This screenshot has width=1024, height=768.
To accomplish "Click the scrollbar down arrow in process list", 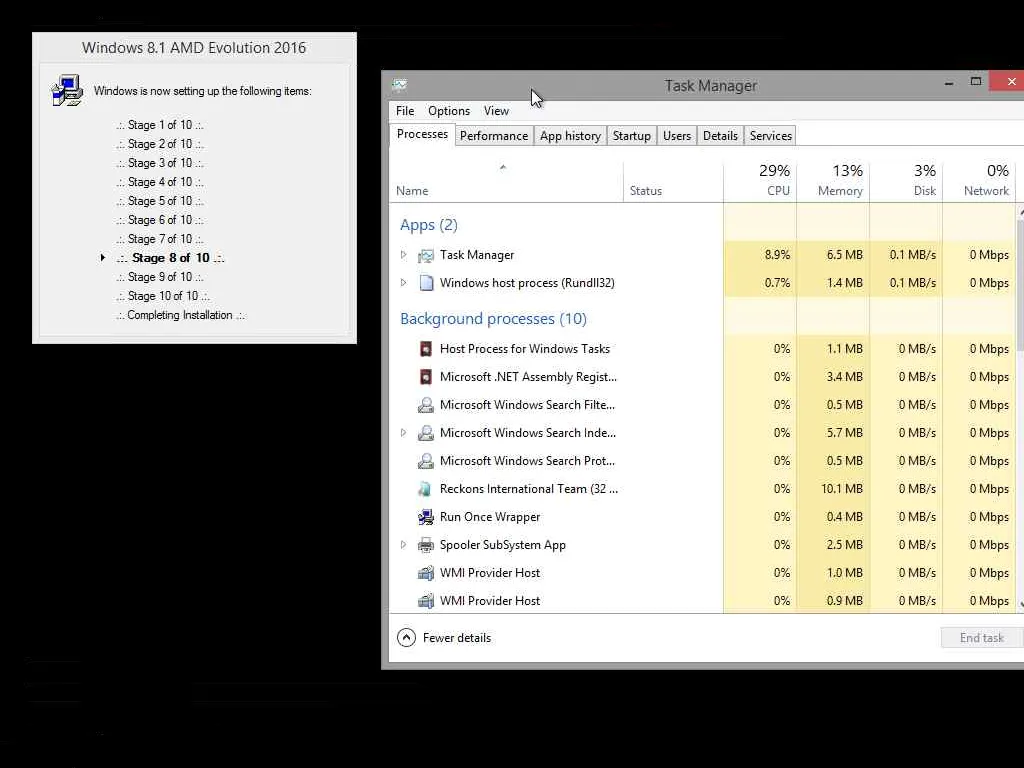I will [x=1021, y=604].
